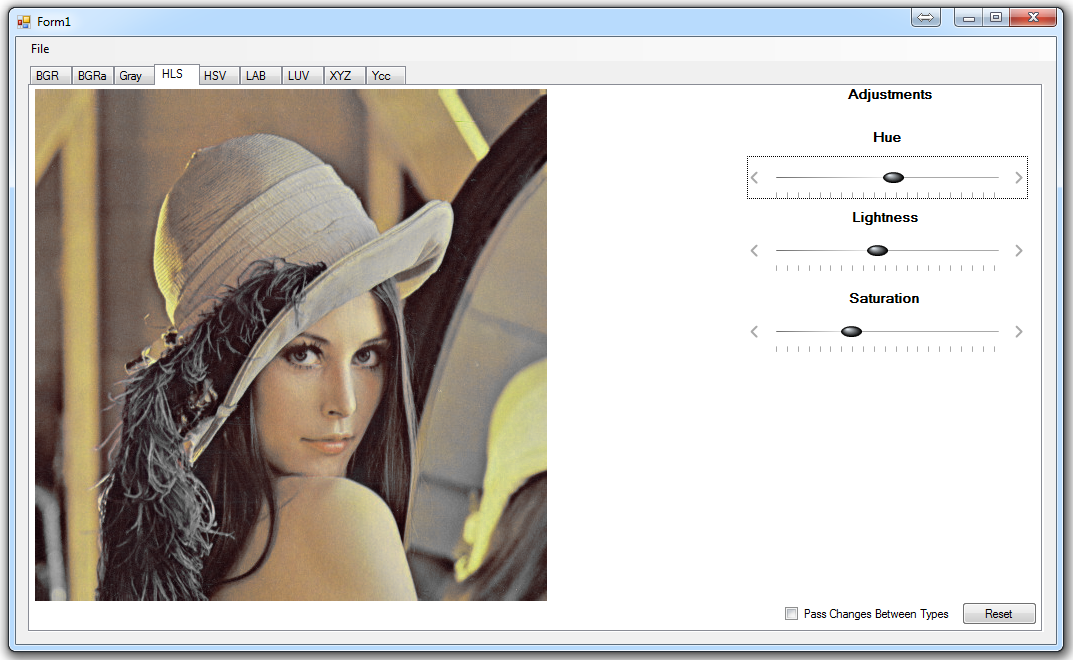Open the File menu
Viewport: 1073px width, 660px height.
tap(40, 49)
